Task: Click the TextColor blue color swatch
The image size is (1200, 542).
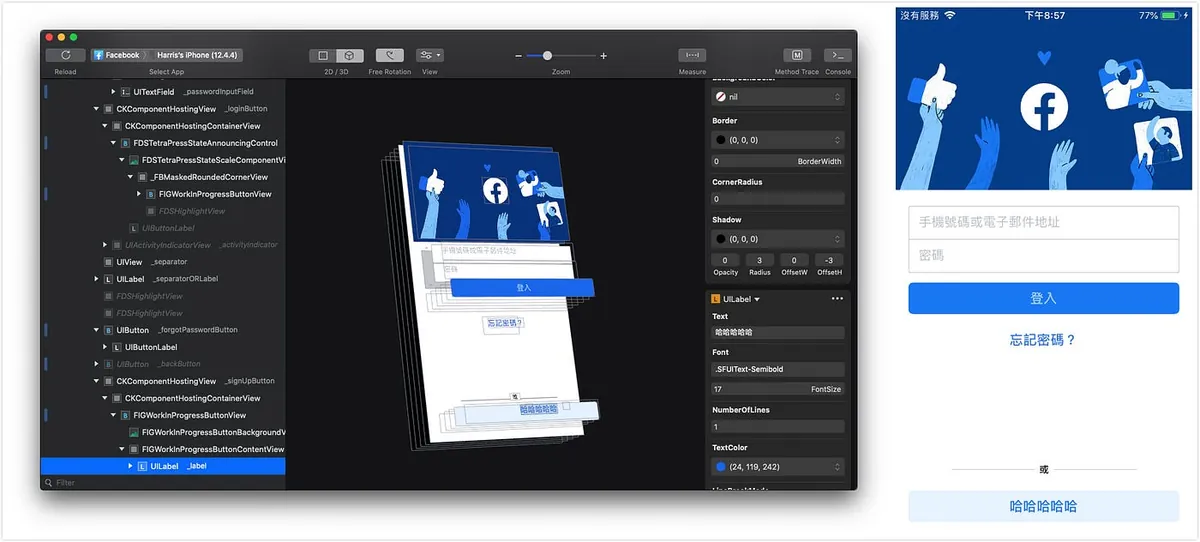Action: (x=720, y=467)
